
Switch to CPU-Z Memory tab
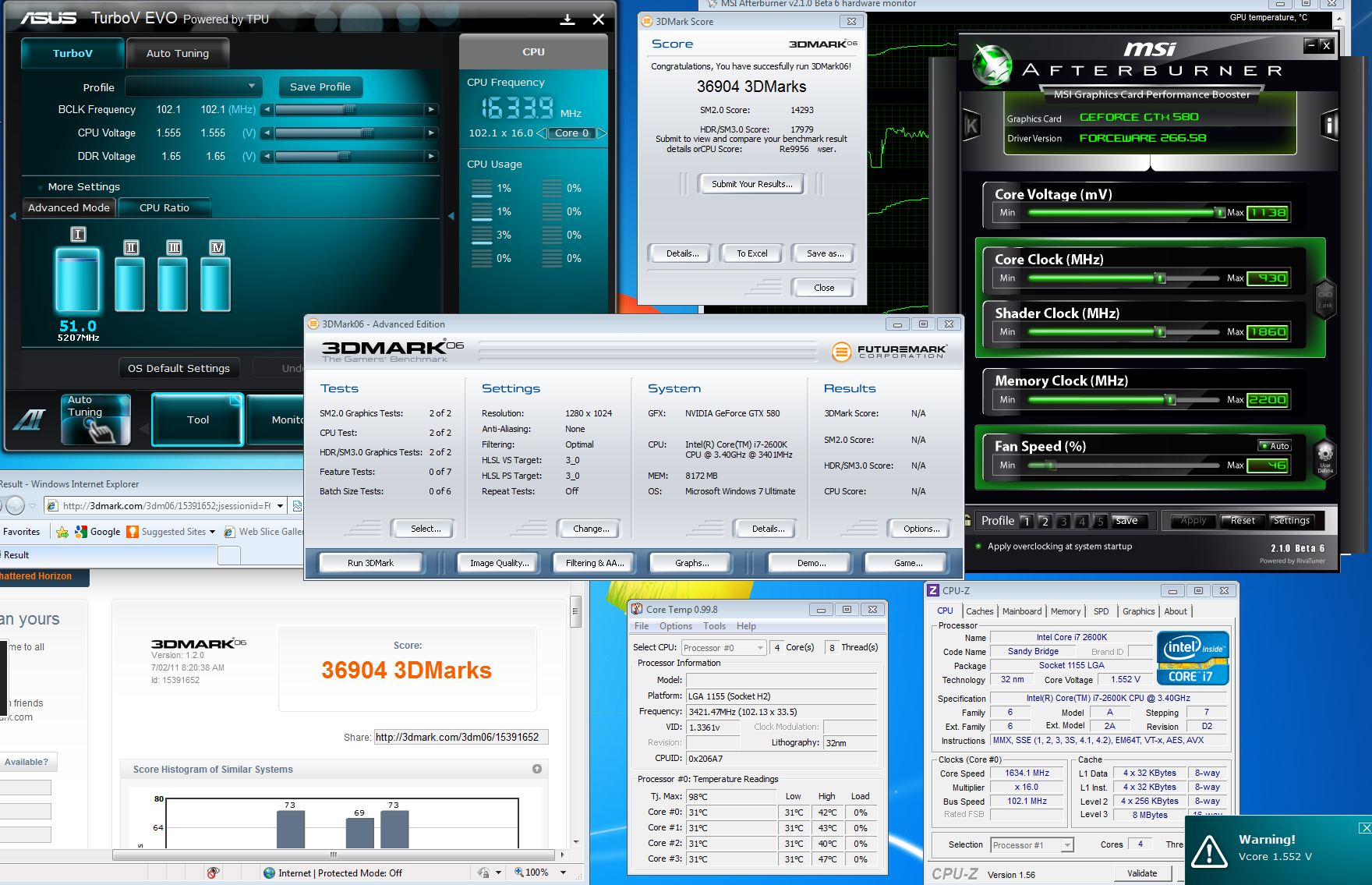pyautogui.click(x=1065, y=611)
